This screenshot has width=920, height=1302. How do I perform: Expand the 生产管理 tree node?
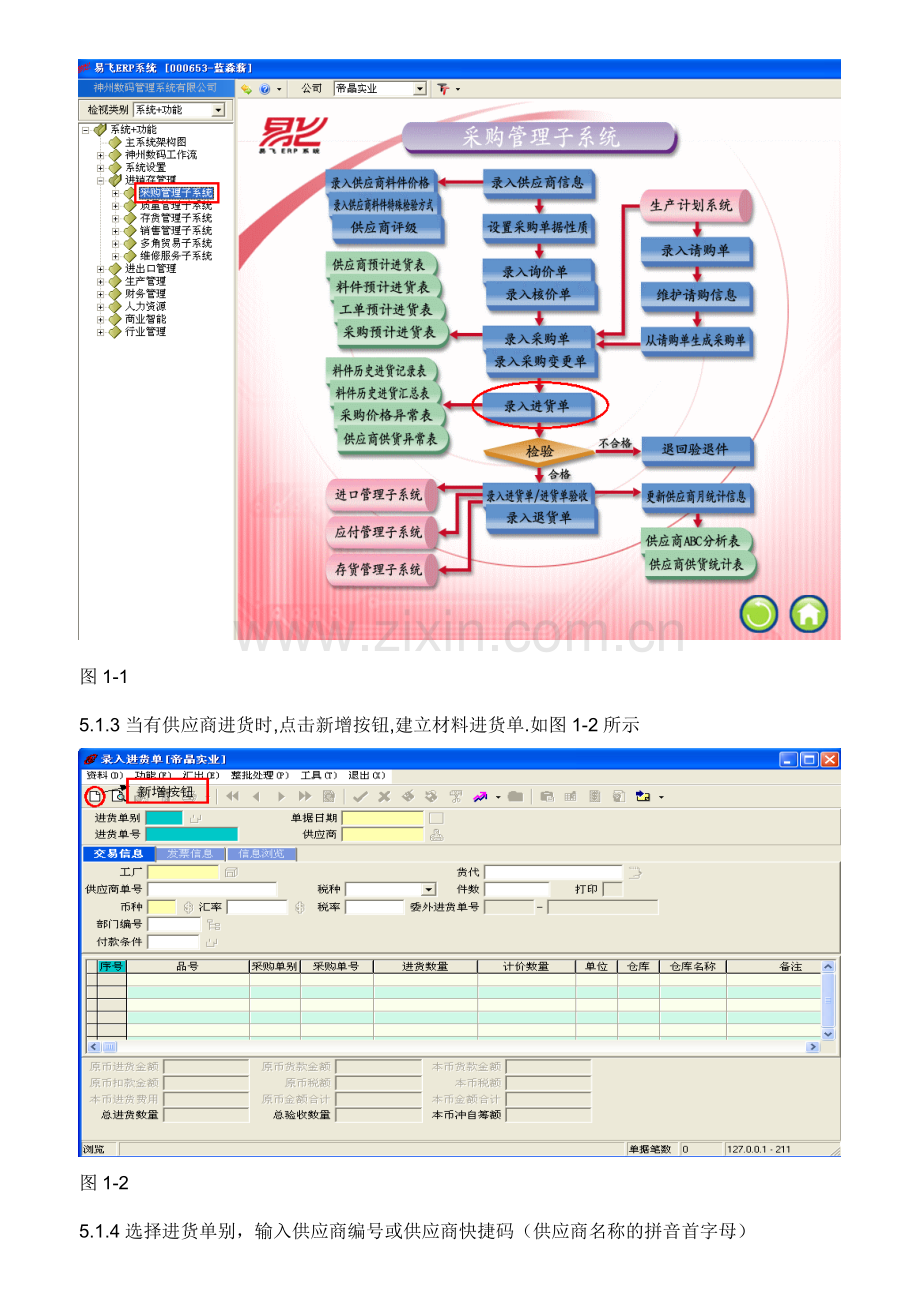click(101, 281)
